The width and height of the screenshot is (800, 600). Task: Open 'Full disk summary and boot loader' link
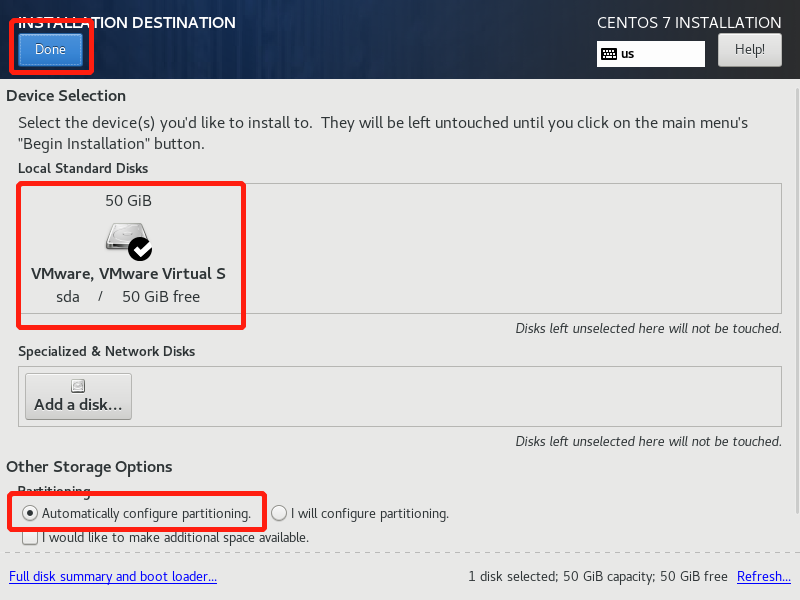click(x=112, y=576)
